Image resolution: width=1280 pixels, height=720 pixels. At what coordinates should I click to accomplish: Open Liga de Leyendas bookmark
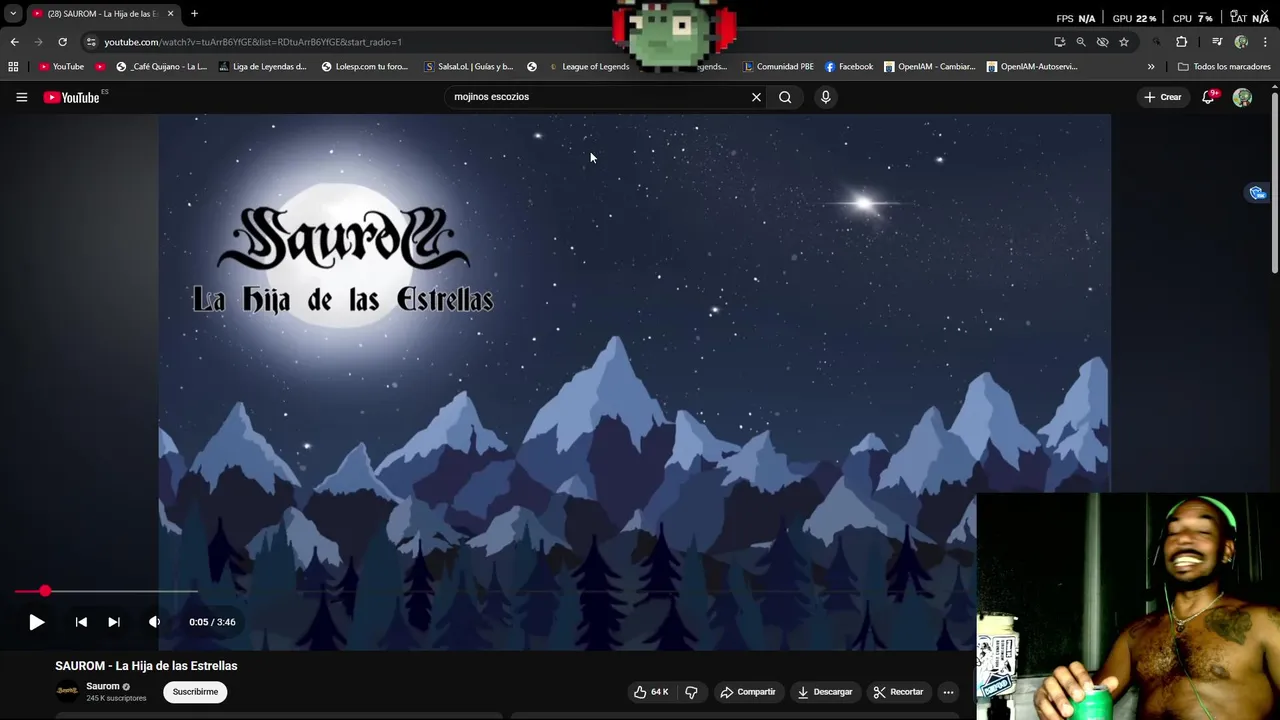point(262,67)
